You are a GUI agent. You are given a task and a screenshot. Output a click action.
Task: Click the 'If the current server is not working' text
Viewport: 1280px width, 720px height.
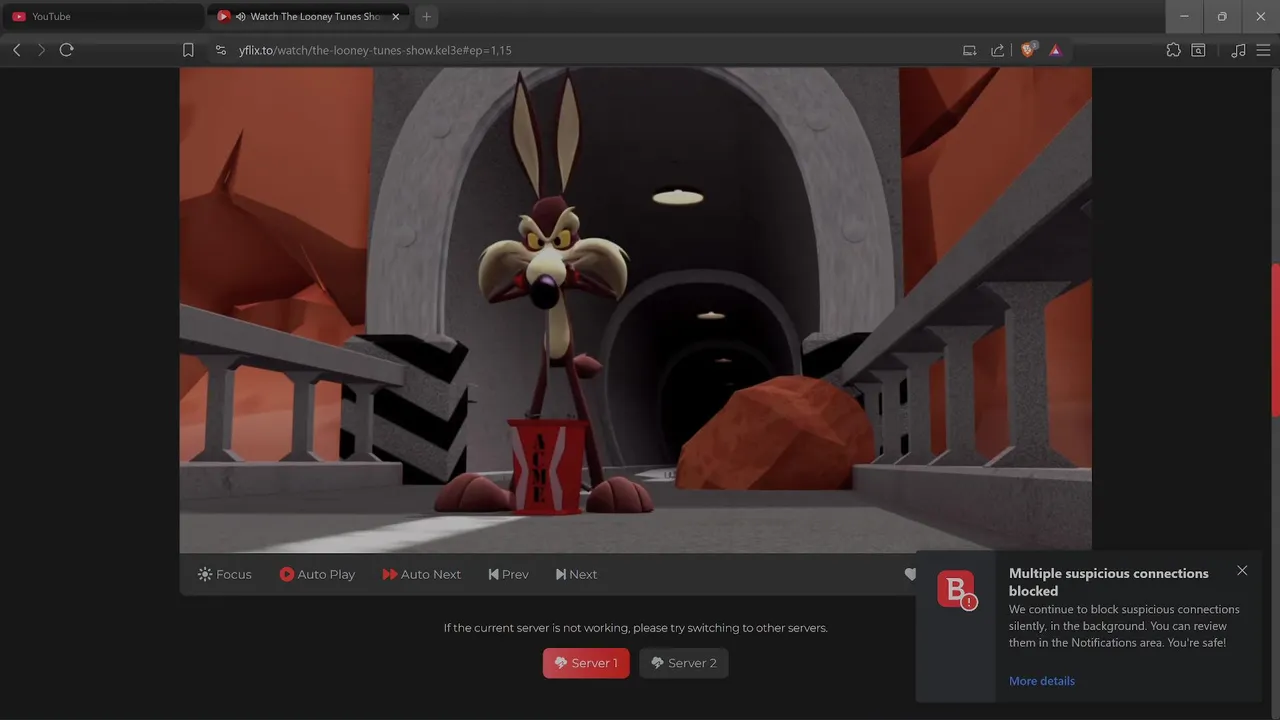point(636,628)
